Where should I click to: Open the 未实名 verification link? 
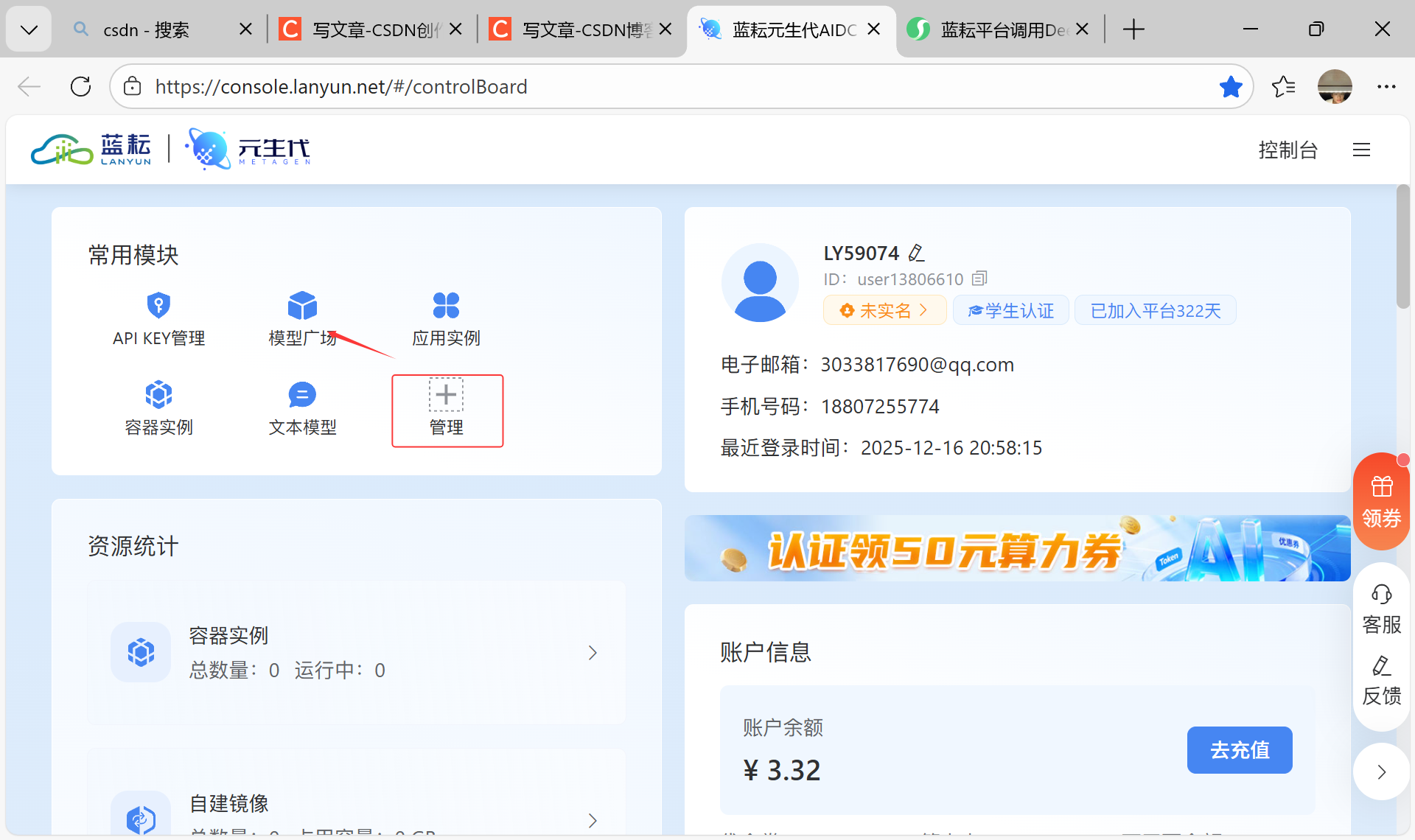884,309
